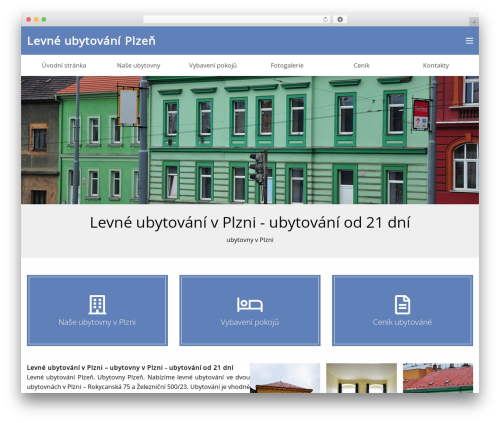Click the bed icon
The height and width of the screenshot is (423, 500).
(250, 304)
